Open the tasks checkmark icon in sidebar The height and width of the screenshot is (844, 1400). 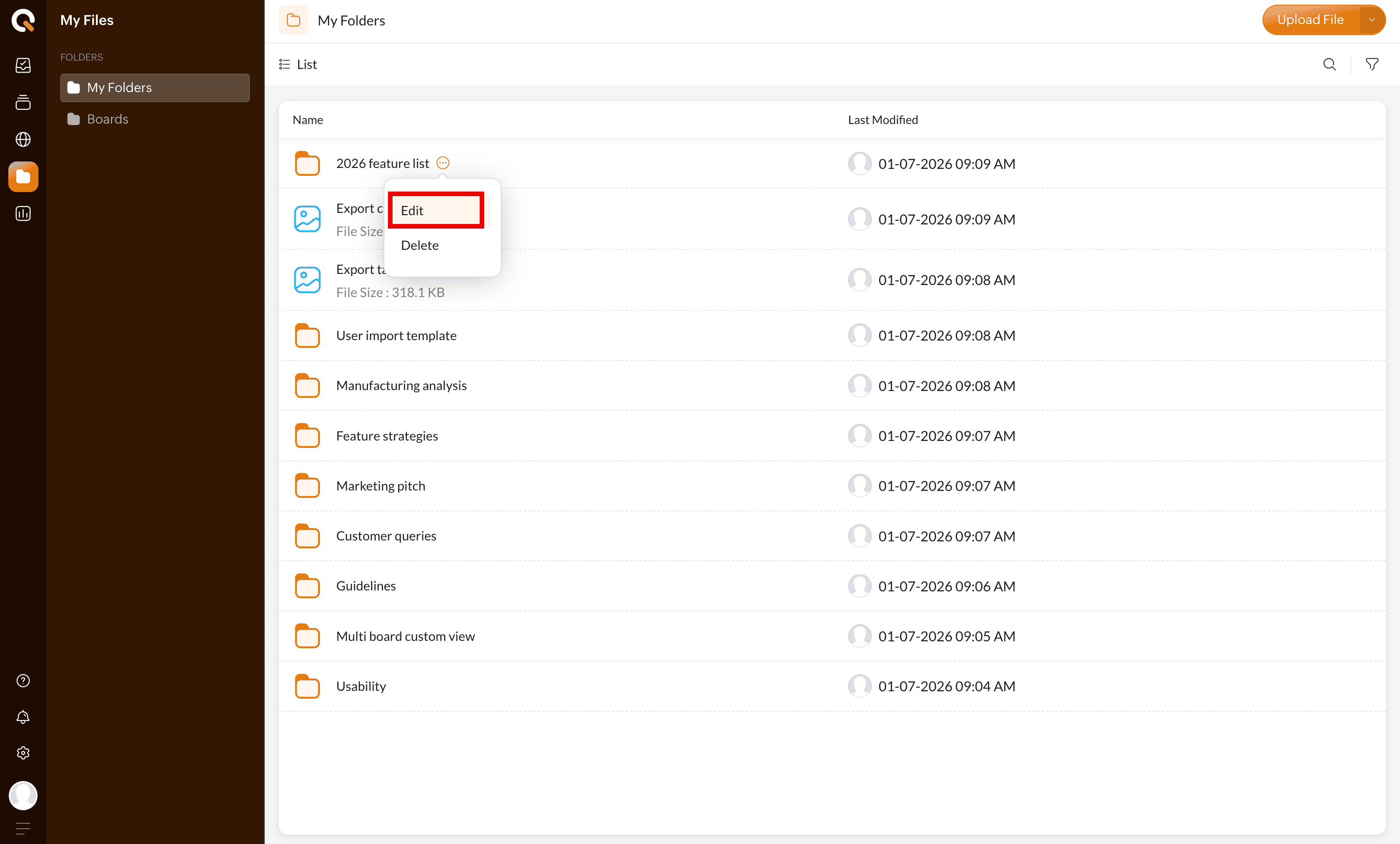click(23, 65)
